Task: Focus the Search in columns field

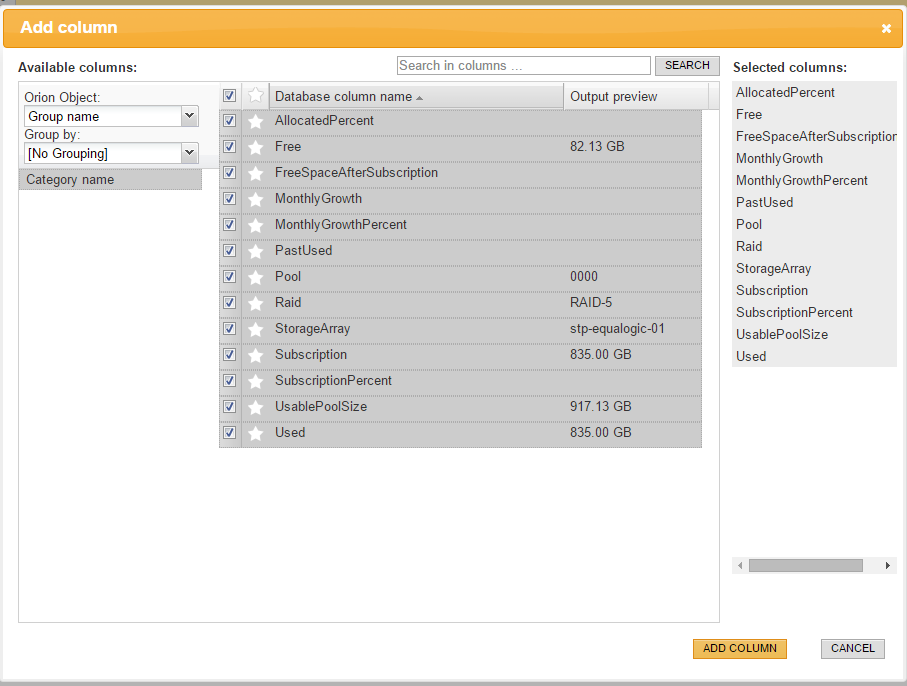Action: (x=523, y=65)
